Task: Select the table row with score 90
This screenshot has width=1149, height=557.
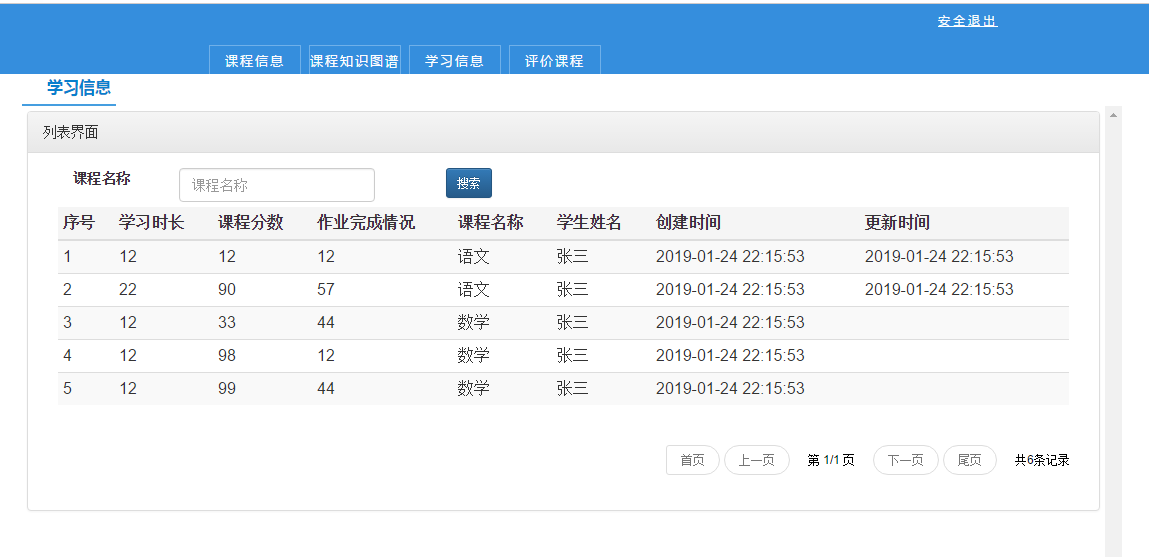Action: point(562,290)
